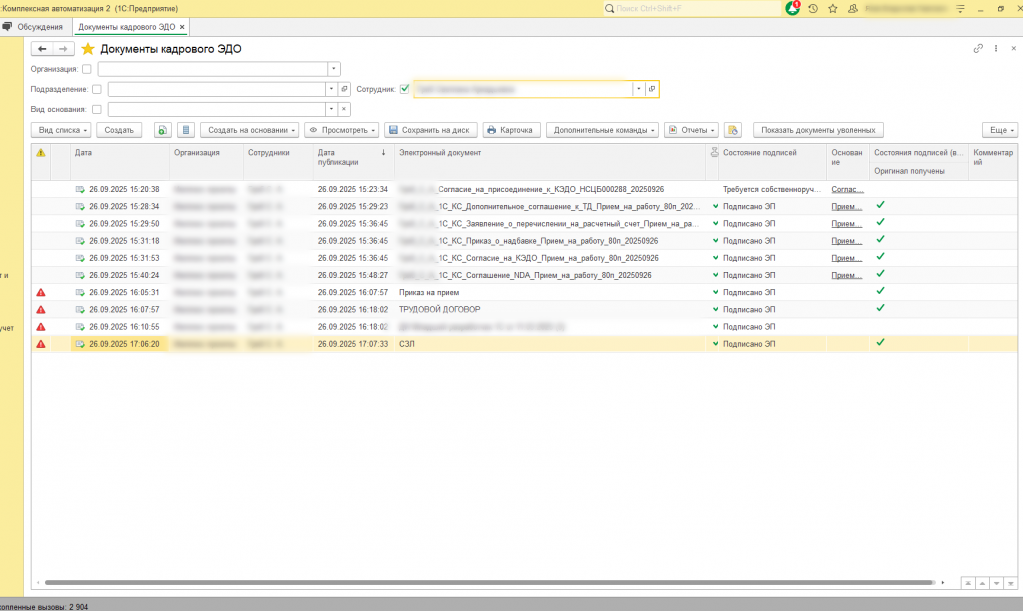Screen dimensions: 1023x611
Task: Jump to first row with scroll-top icon
Action: point(968,583)
